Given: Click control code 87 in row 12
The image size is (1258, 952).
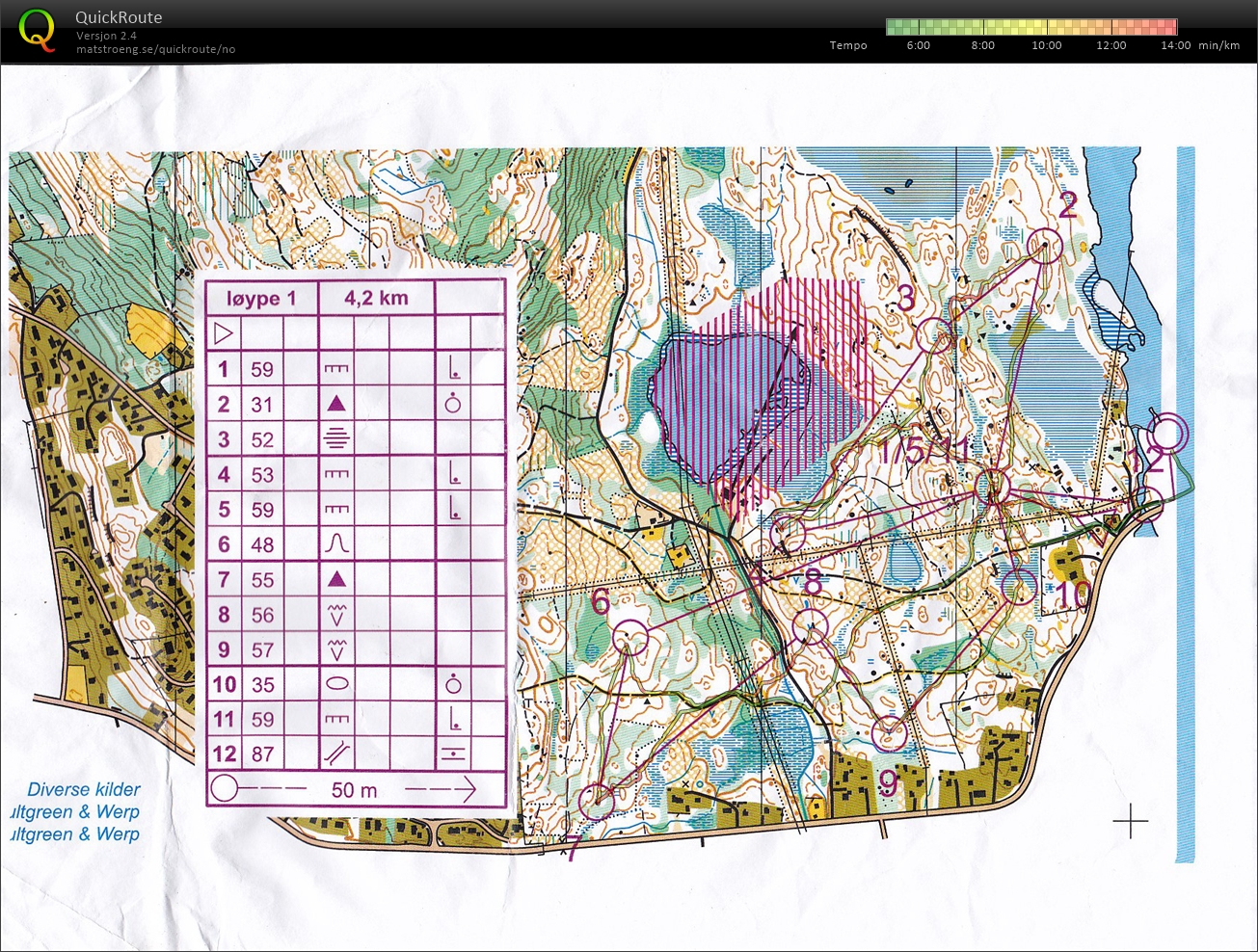Looking at the screenshot, I should click(262, 754).
